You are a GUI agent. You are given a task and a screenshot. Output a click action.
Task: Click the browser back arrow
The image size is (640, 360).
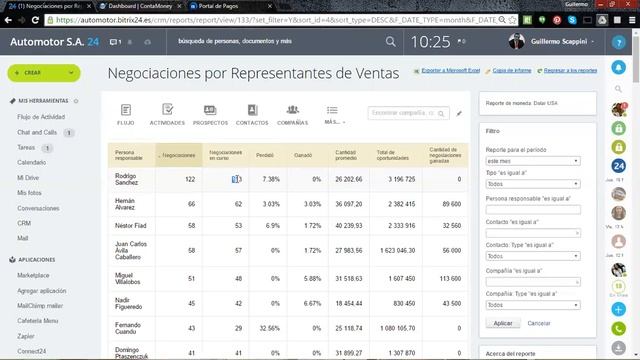coord(8,20)
